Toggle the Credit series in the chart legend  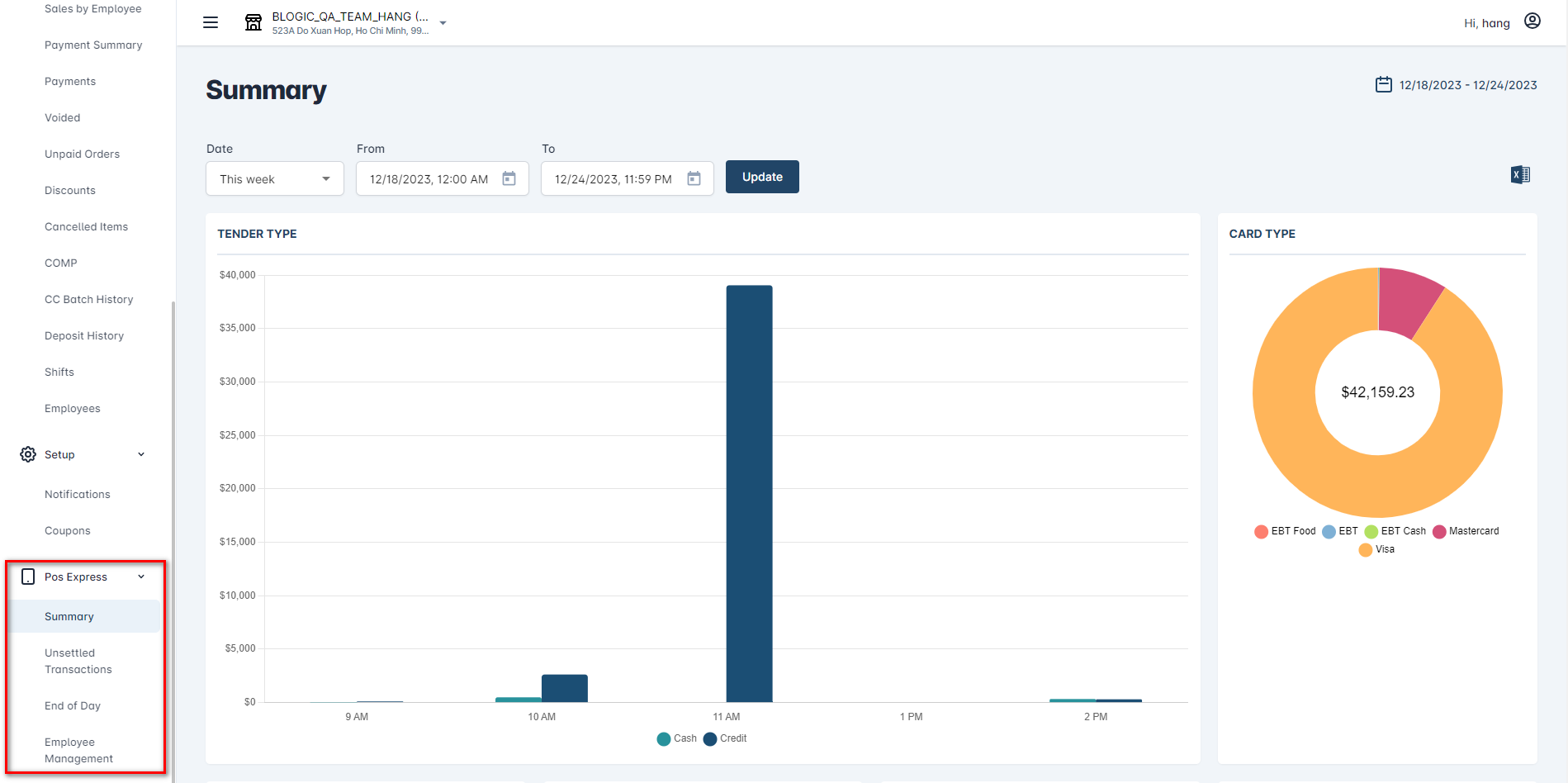click(725, 738)
